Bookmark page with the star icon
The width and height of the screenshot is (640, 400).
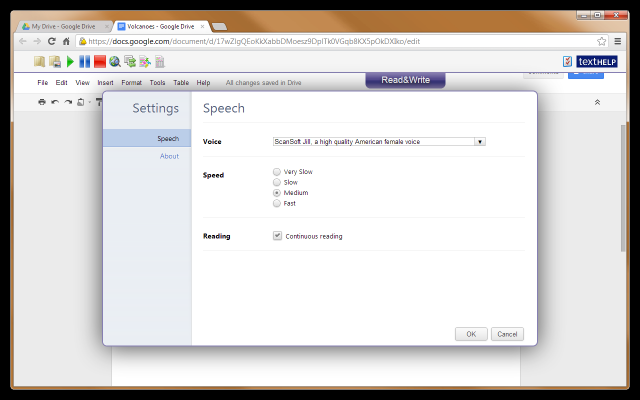click(602, 41)
